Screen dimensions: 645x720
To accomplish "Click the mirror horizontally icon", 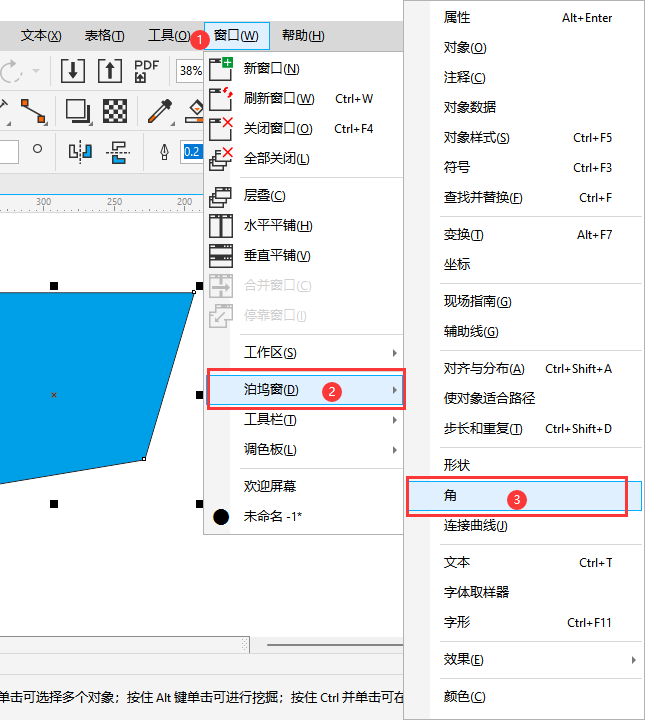I will click(x=80, y=152).
